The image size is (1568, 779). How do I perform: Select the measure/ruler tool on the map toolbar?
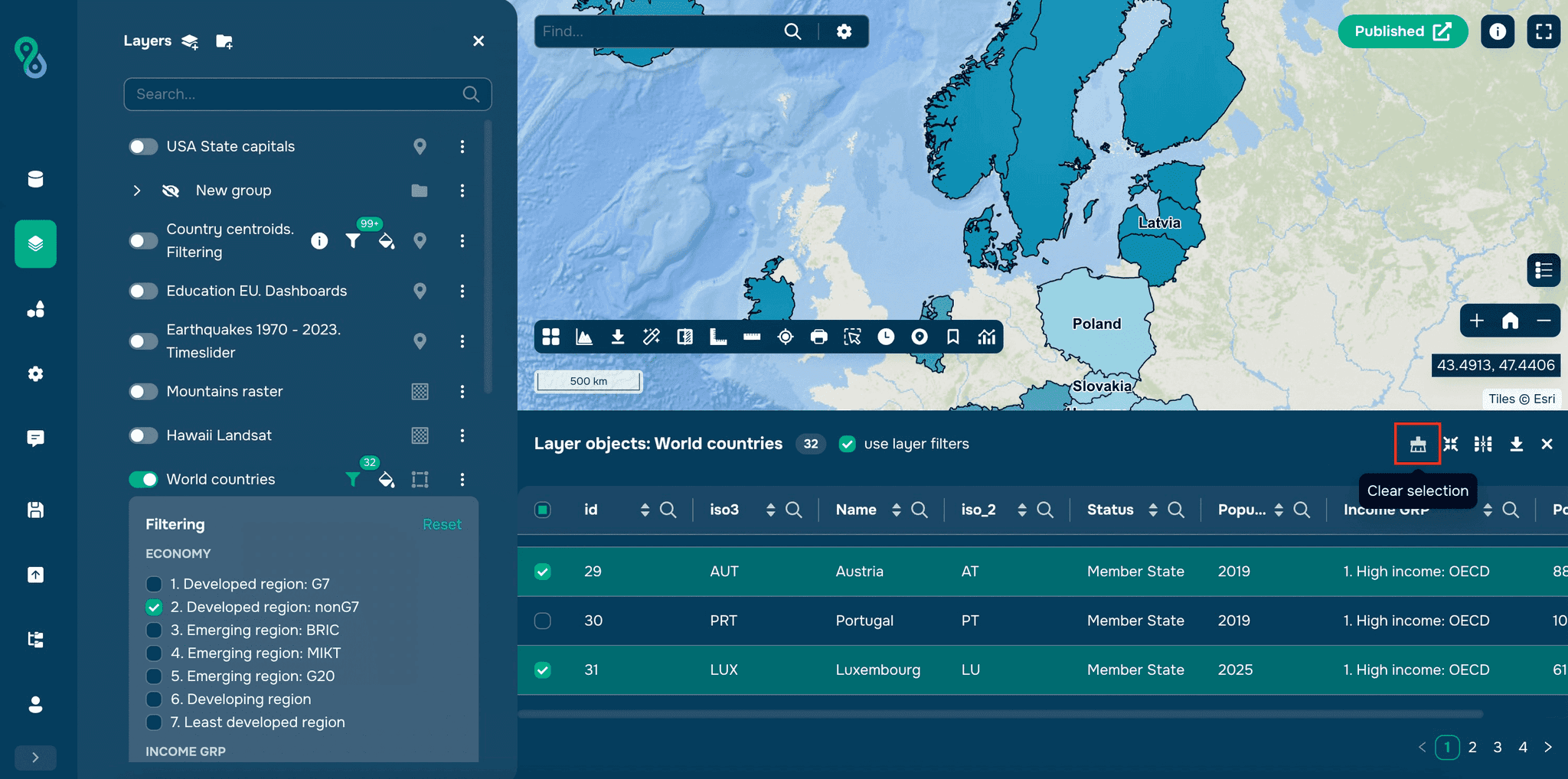pyautogui.click(x=753, y=337)
